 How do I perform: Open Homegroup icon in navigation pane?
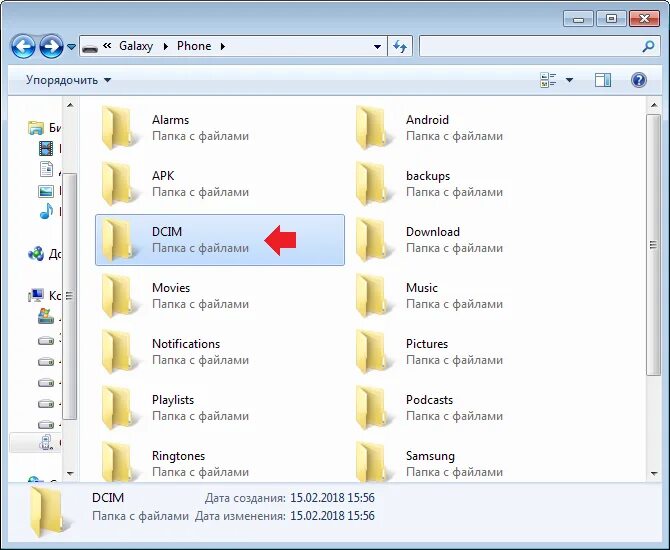click(36, 253)
